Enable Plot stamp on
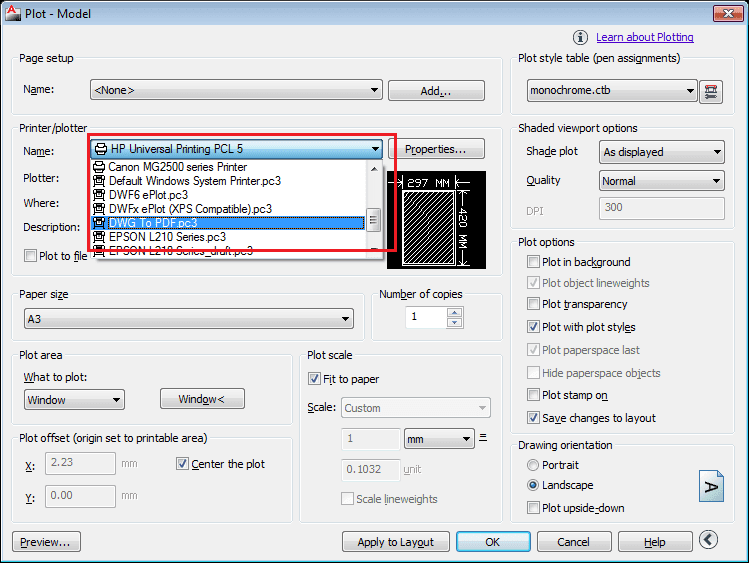This screenshot has width=749, height=563. (x=533, y=395)
